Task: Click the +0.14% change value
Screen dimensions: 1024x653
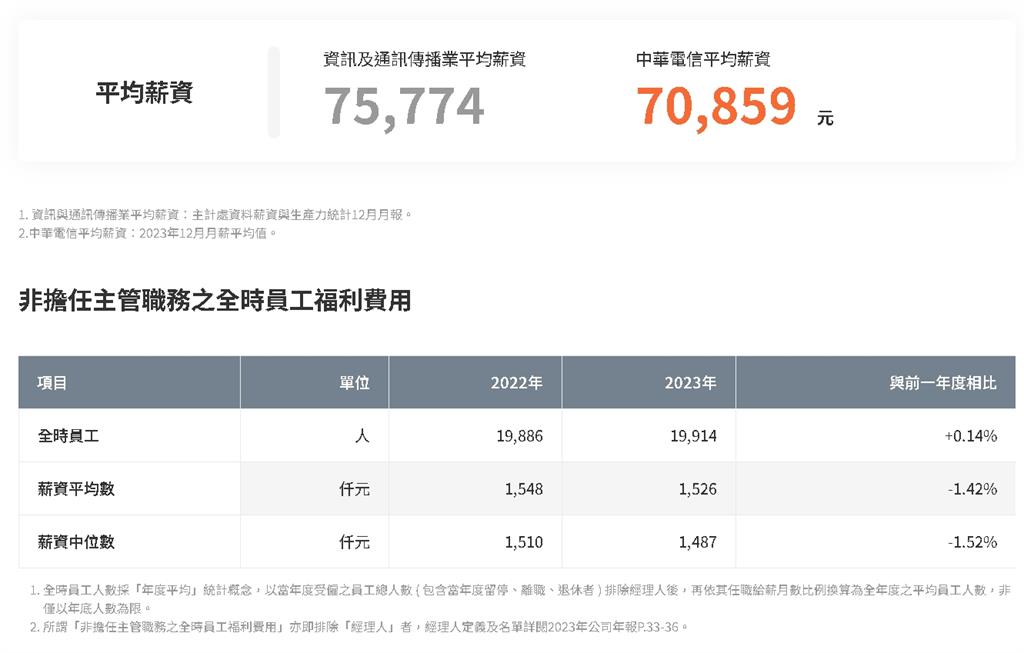Action: pos(970,436)
